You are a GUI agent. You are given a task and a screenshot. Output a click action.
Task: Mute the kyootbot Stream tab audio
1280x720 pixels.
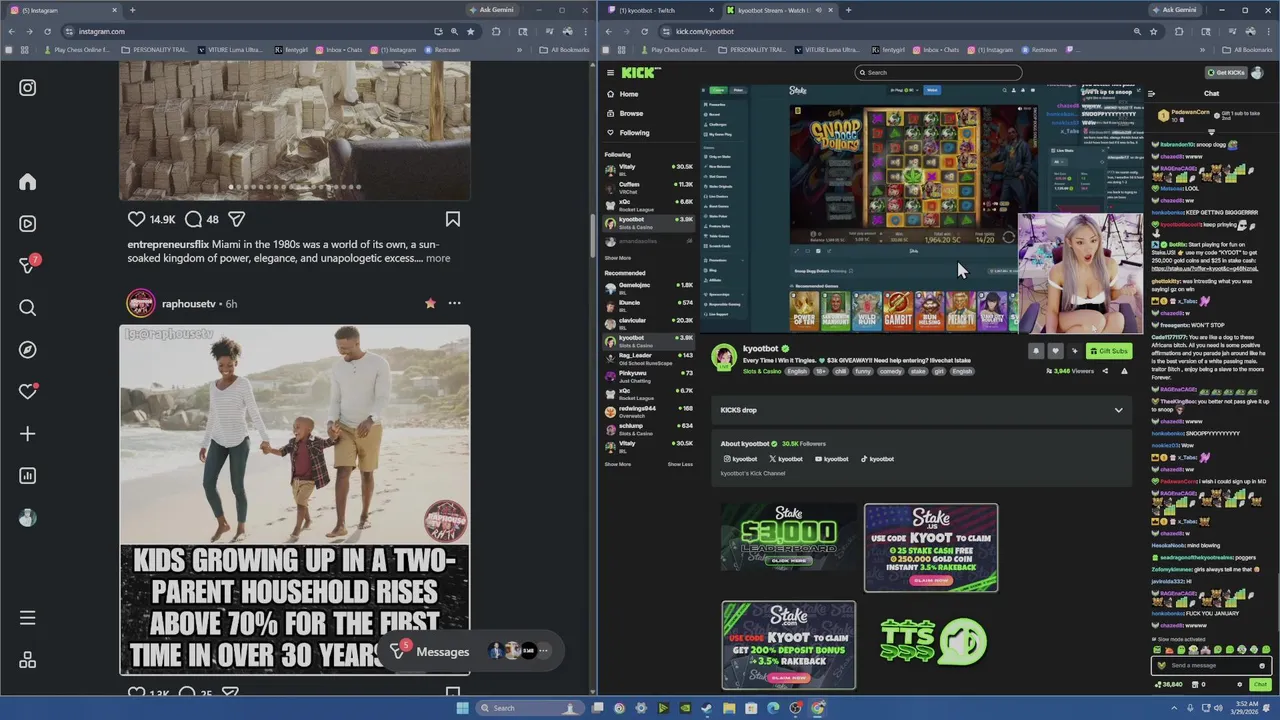point(818,10)
